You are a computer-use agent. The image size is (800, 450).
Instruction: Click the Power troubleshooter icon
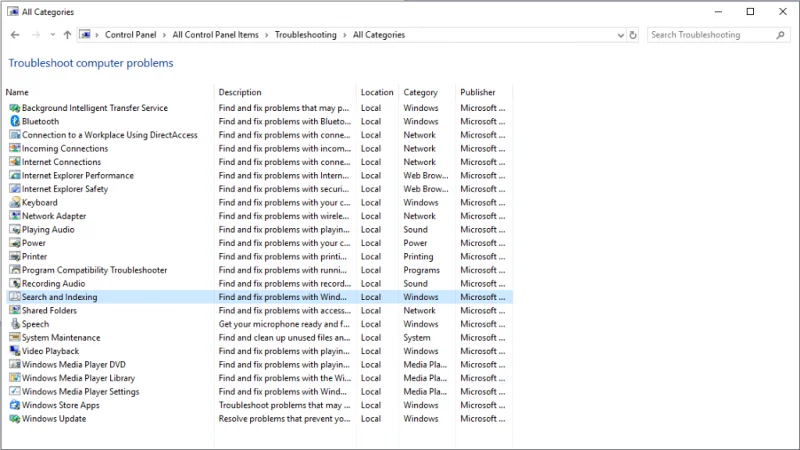(x=15, y=243)
